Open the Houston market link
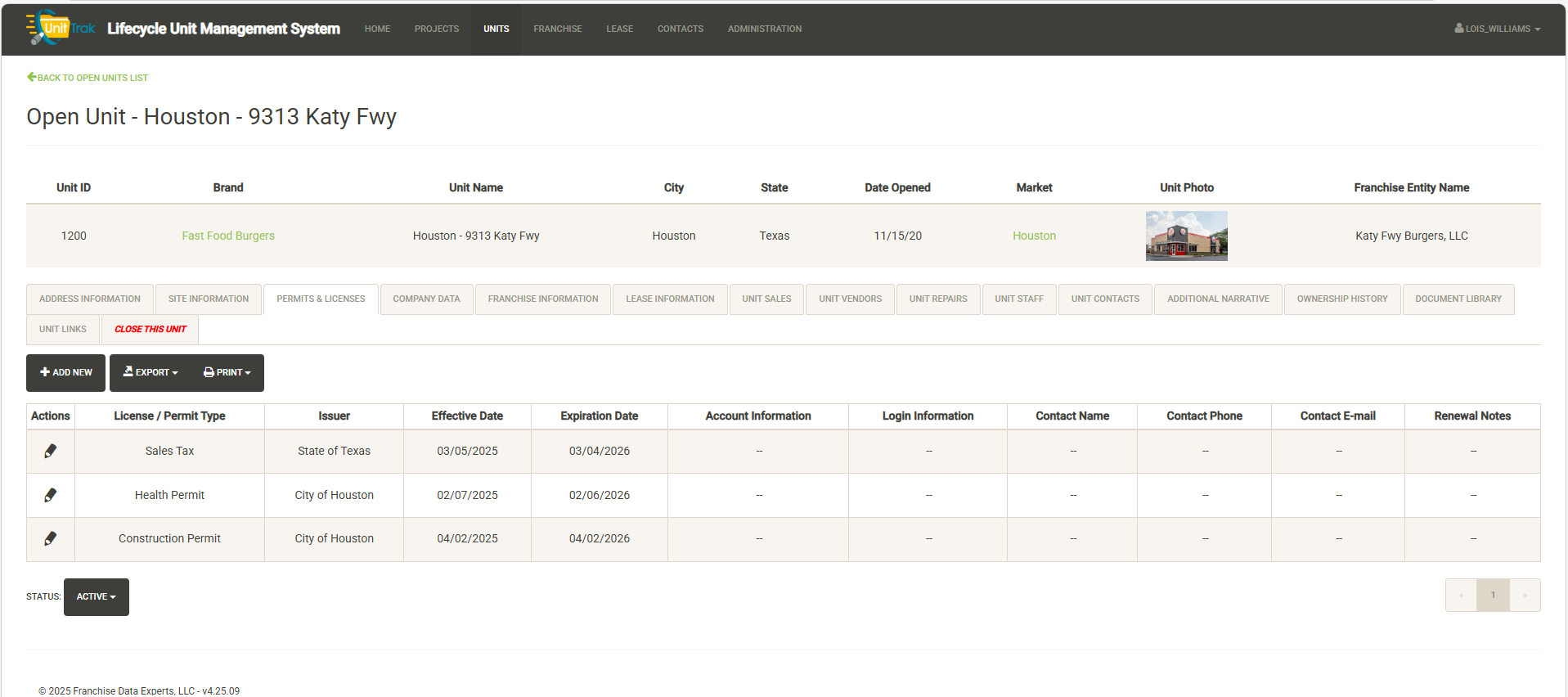Screen dimensions: 1568x697 [x=1034, y=236]
